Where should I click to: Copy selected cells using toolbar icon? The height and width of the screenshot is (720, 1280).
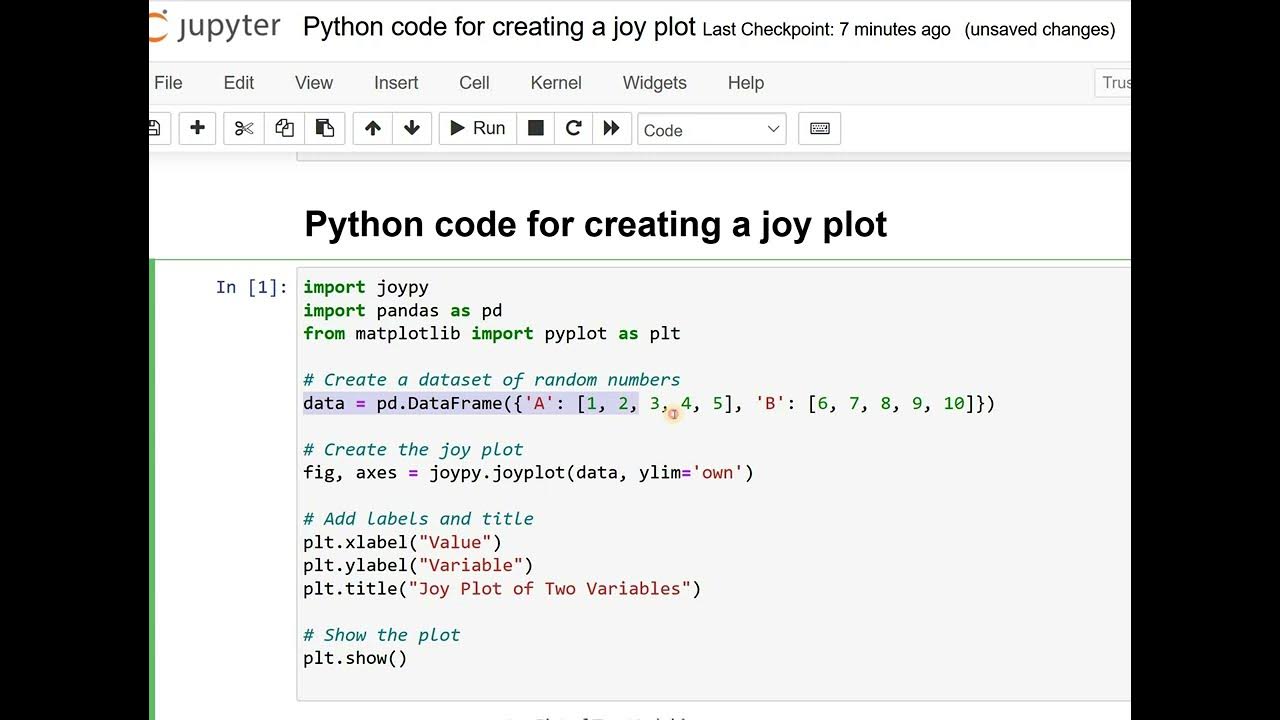284,128
